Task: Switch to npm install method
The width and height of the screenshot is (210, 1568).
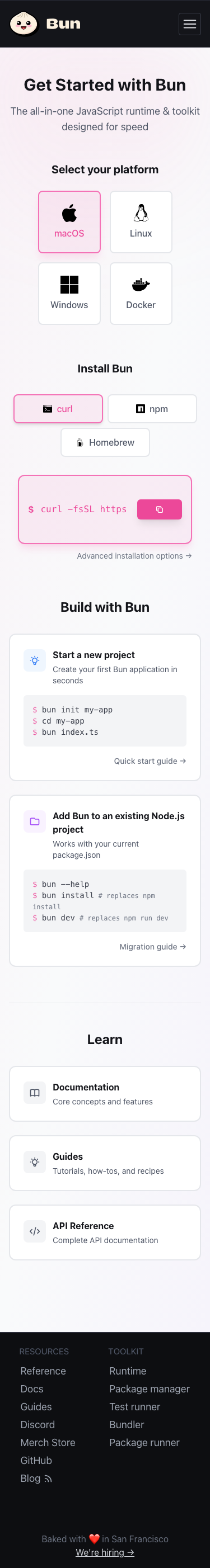Action: coord(152,408)
